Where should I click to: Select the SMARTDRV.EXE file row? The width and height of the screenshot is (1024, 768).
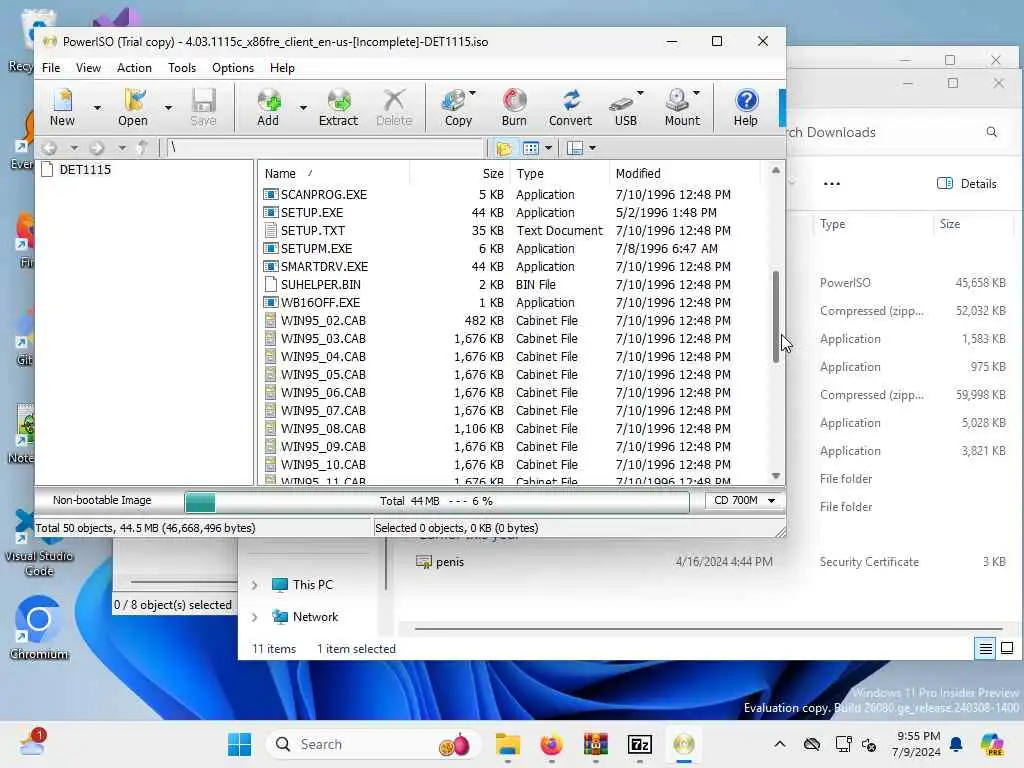click(x=511, y=266)
